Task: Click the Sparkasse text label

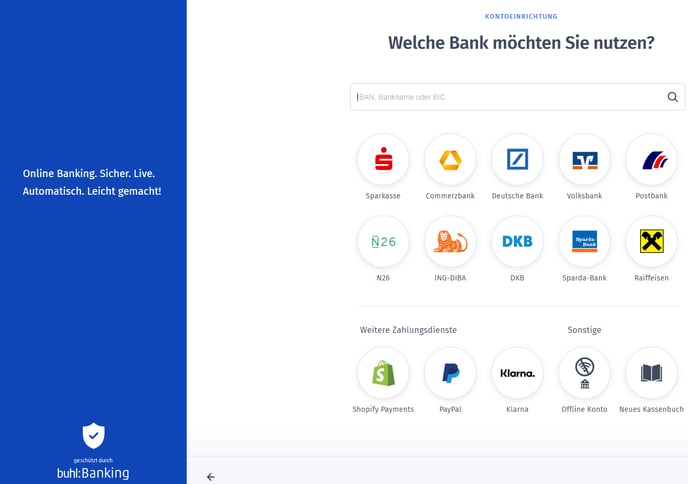Action: 383,196
